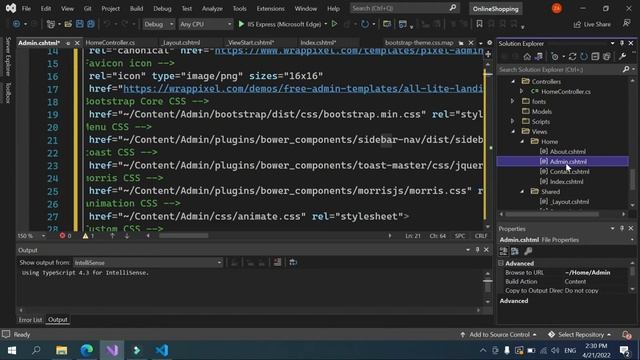Expand the Scripts folder node
The width and height of the screenshot is (640, 360).
tap(513, 121)
